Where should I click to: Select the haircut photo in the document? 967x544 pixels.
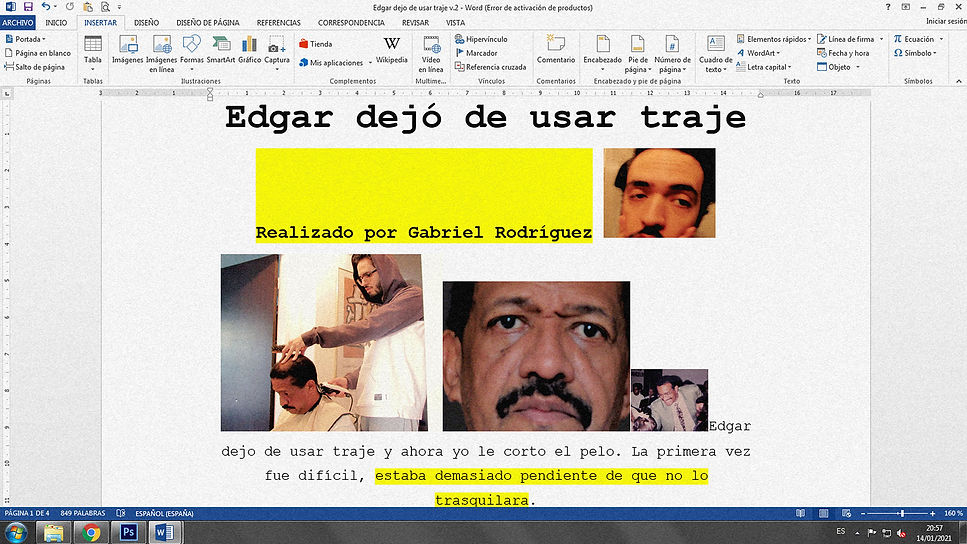(324, 342)
